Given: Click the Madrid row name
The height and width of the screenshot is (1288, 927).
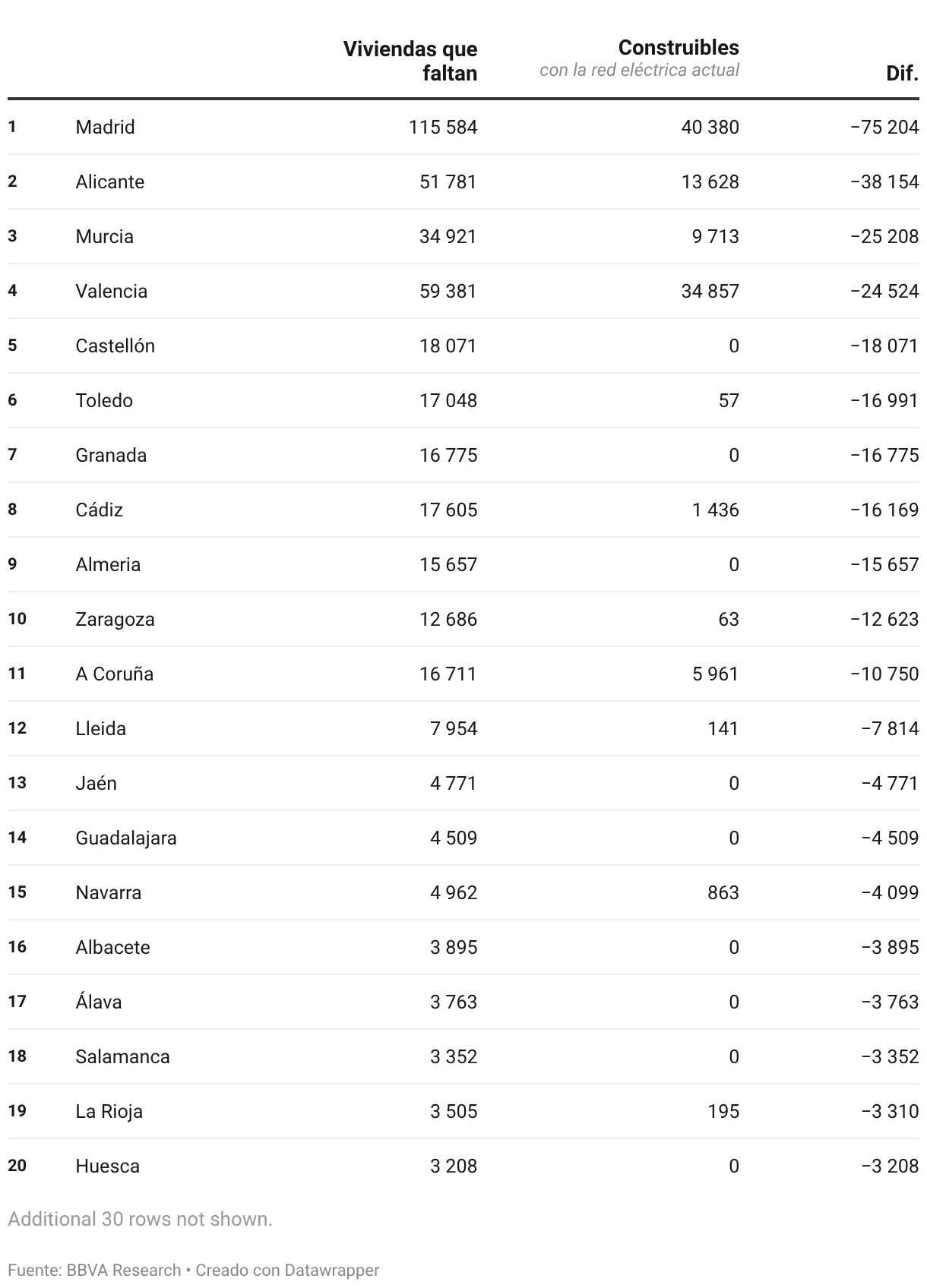Looking at the screenshot, I should click(105, 127).
